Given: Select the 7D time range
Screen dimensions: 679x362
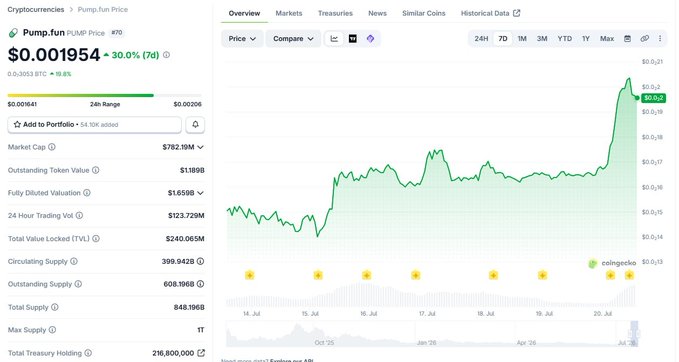Looking at the screenshot, I should [503, 39].
